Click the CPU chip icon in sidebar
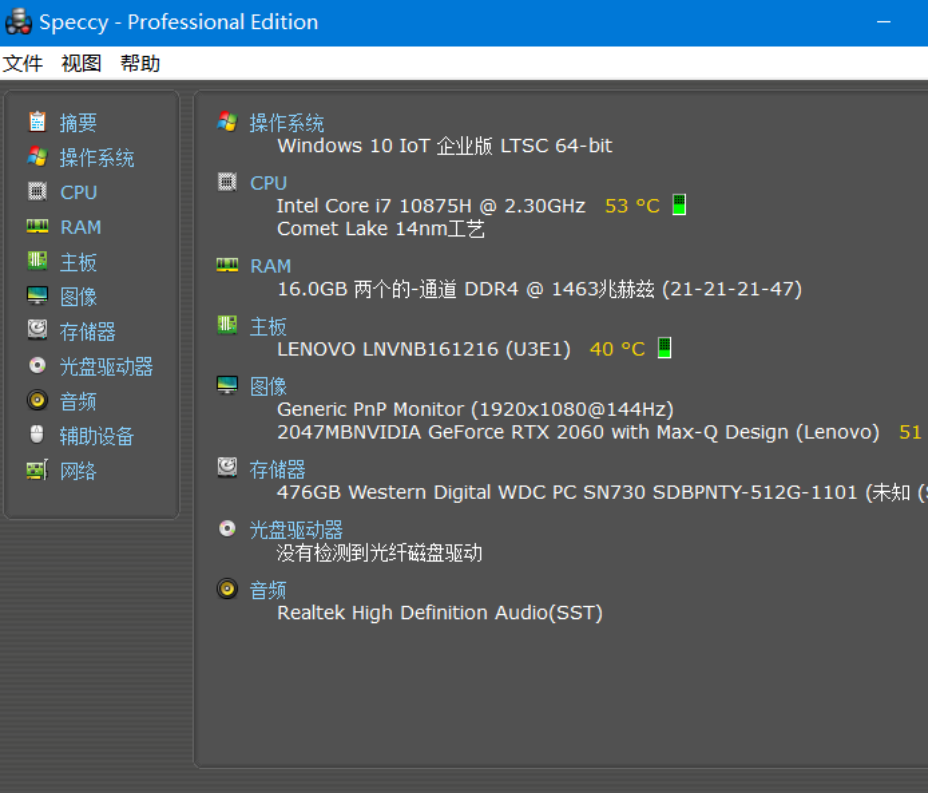Screen dimensions: 928x793 click(x=37, y=192)
